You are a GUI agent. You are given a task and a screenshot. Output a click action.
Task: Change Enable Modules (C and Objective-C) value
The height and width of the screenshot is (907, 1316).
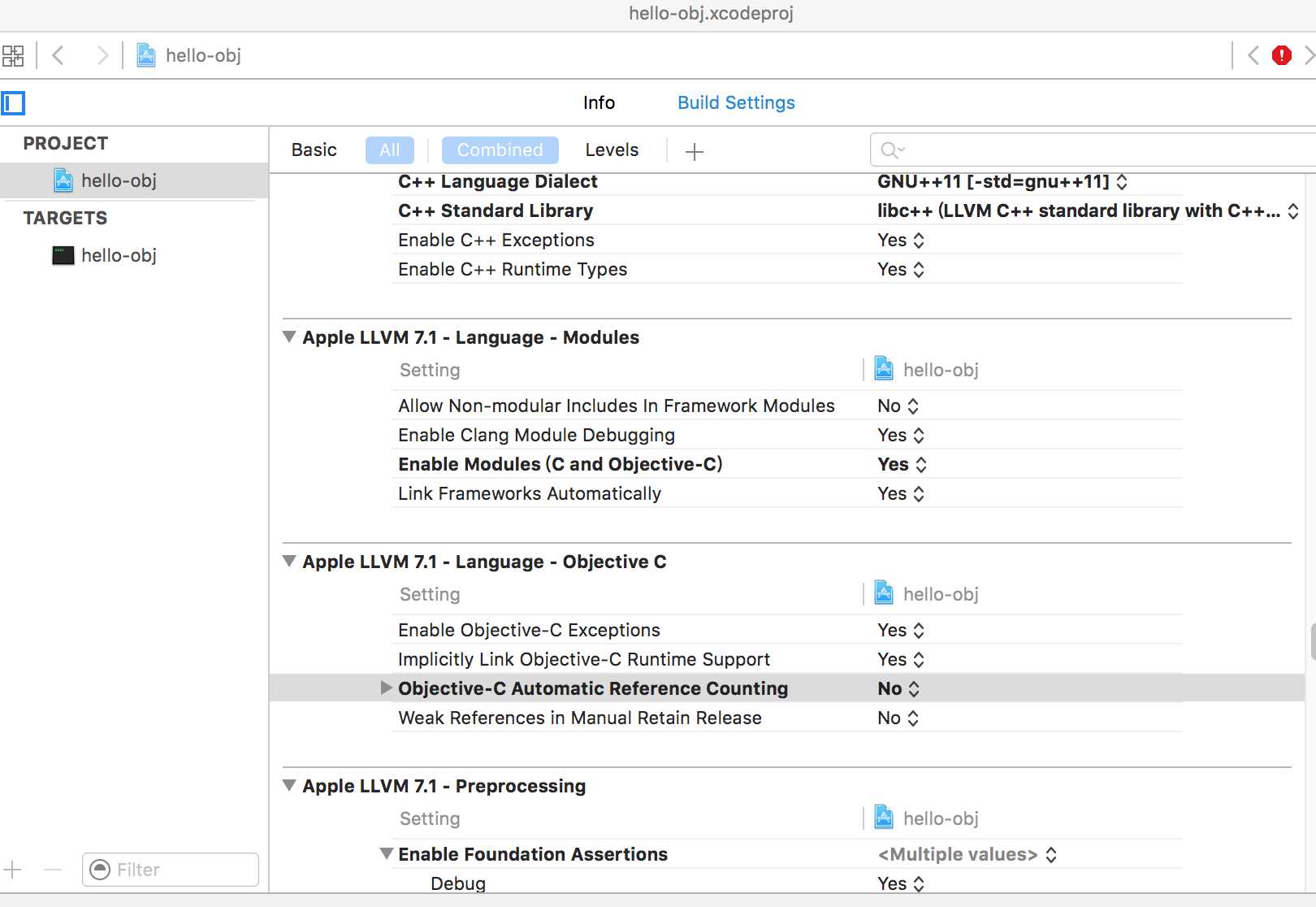pyautogui.click(x=902, y=464)
